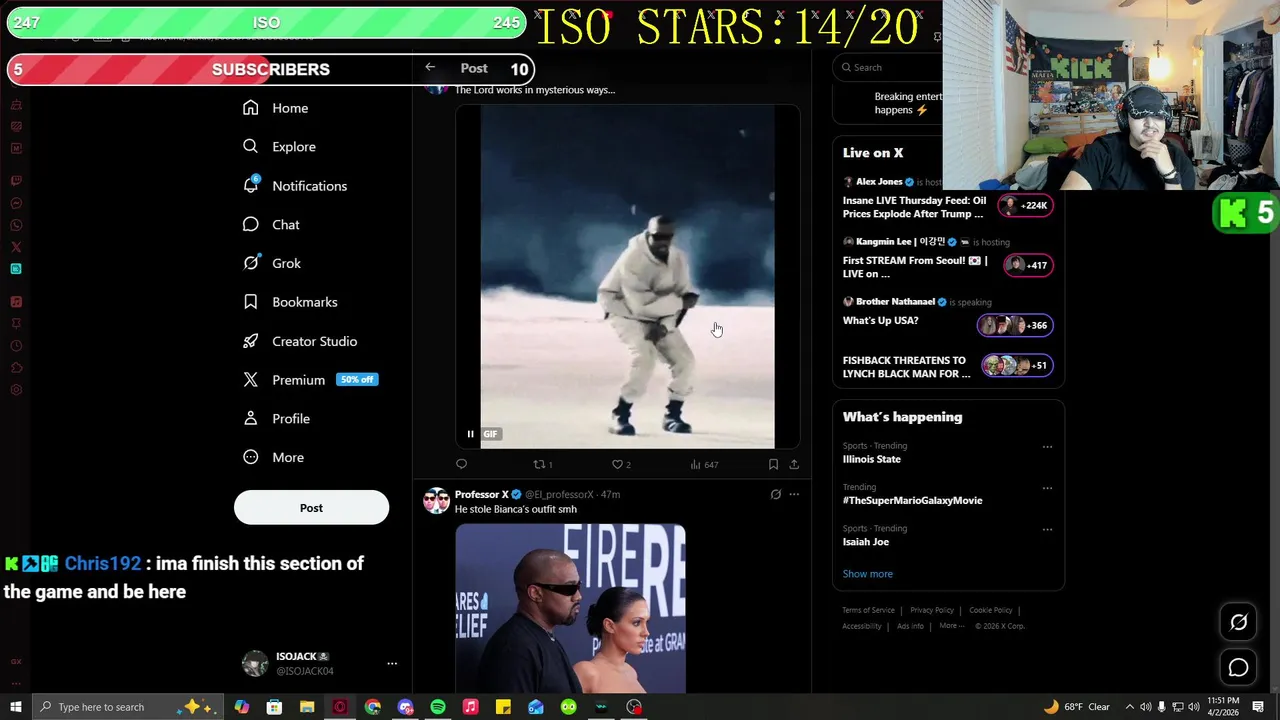The image size is (1280, 720).
Task: Open Professor X avatar
Action: pos(436,500)
